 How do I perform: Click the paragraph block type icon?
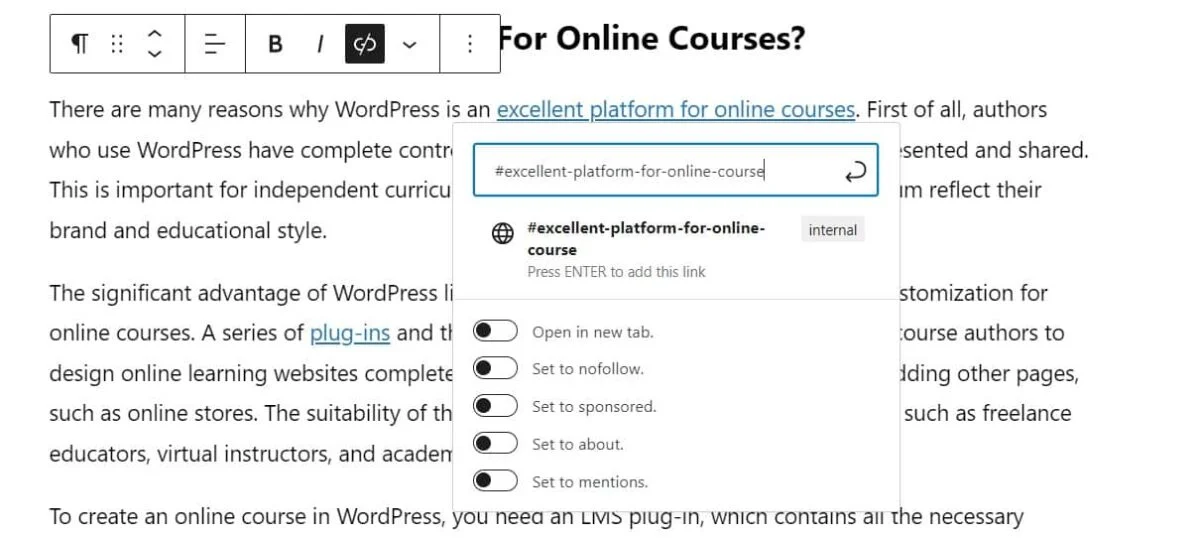tap(80, 44)
